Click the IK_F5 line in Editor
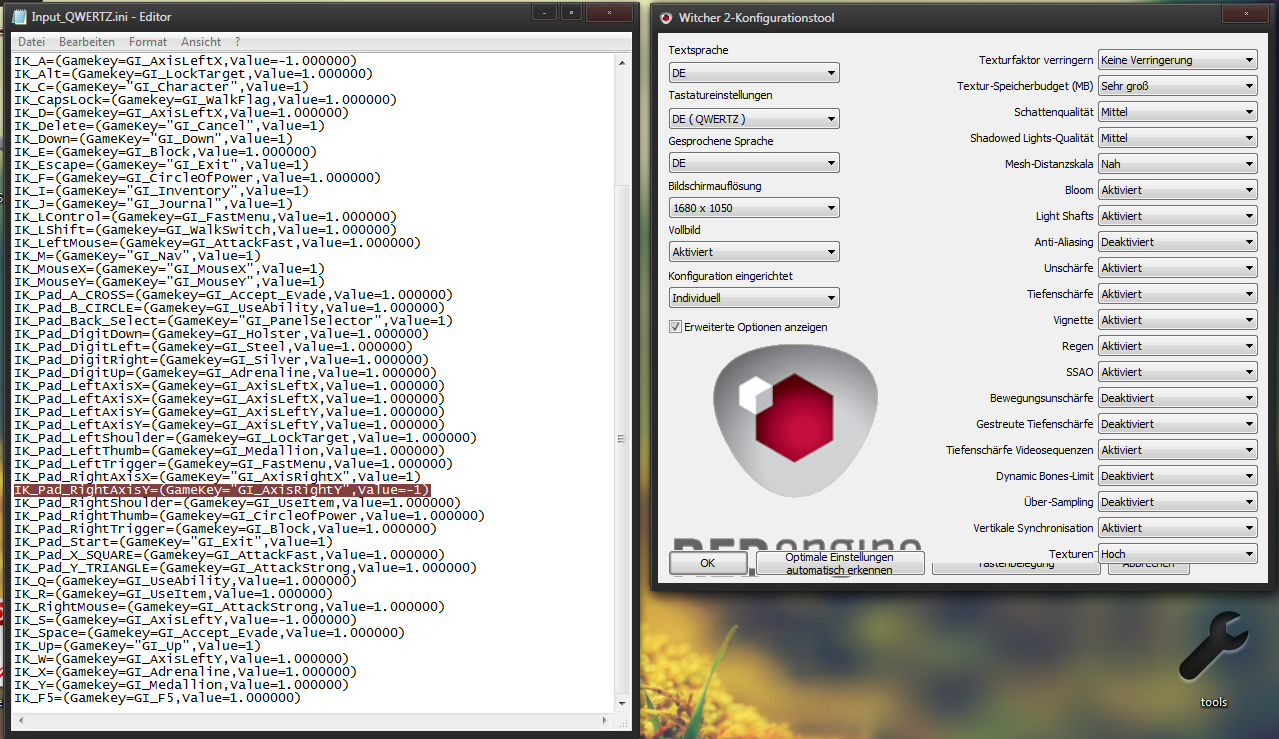This screenshot has height=739, width=1279. pyautogui.click(x=157, y=698)
